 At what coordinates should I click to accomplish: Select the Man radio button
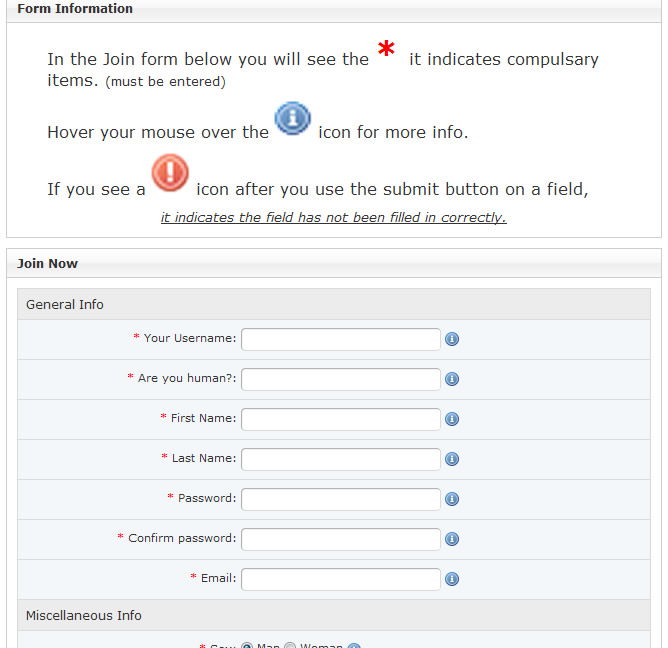(x=247, y=646)
